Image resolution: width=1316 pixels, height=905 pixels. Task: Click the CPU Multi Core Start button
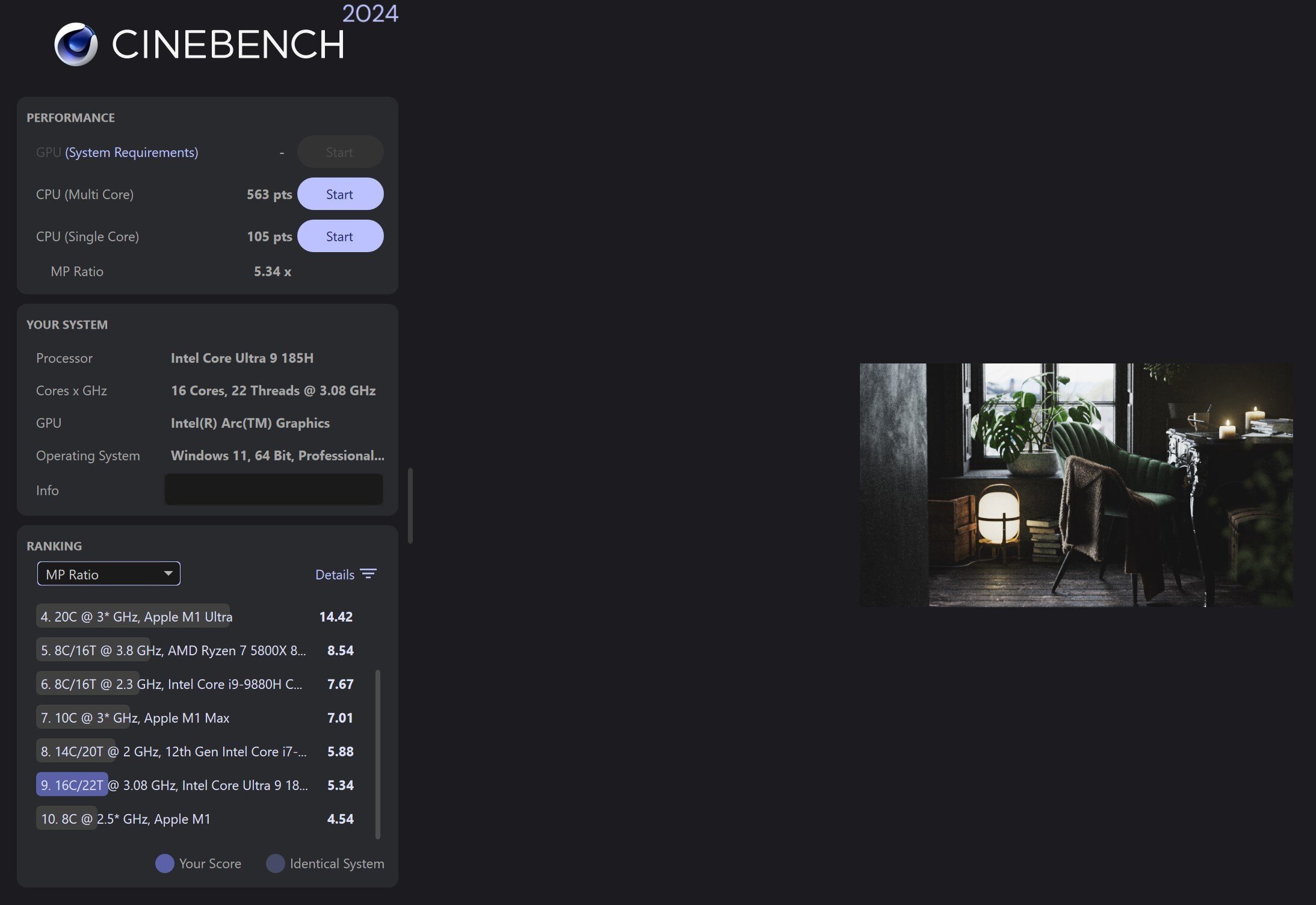click(340, 193)
